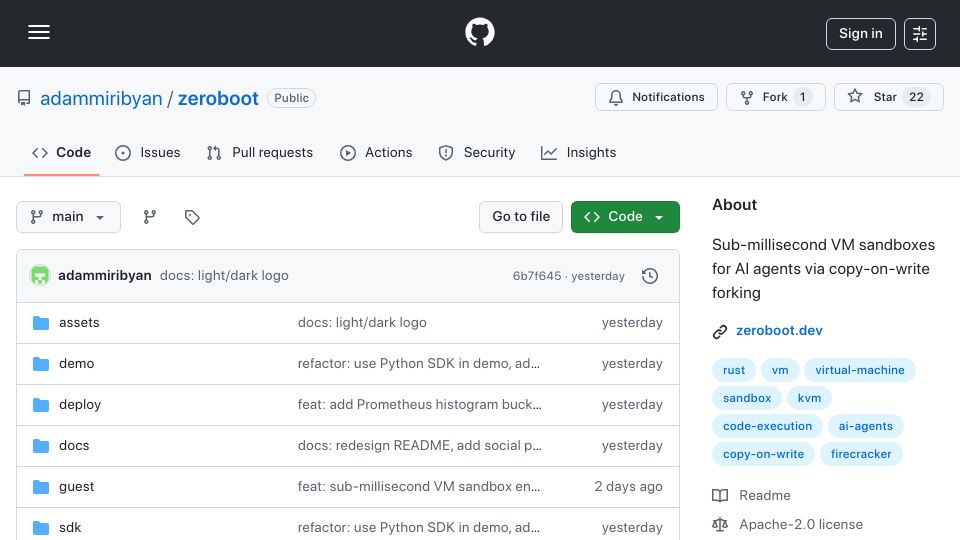The height and width of the screenshot is (540, 960).
Task: Open the zeroboot.dev website link
Action: [779, 331]
